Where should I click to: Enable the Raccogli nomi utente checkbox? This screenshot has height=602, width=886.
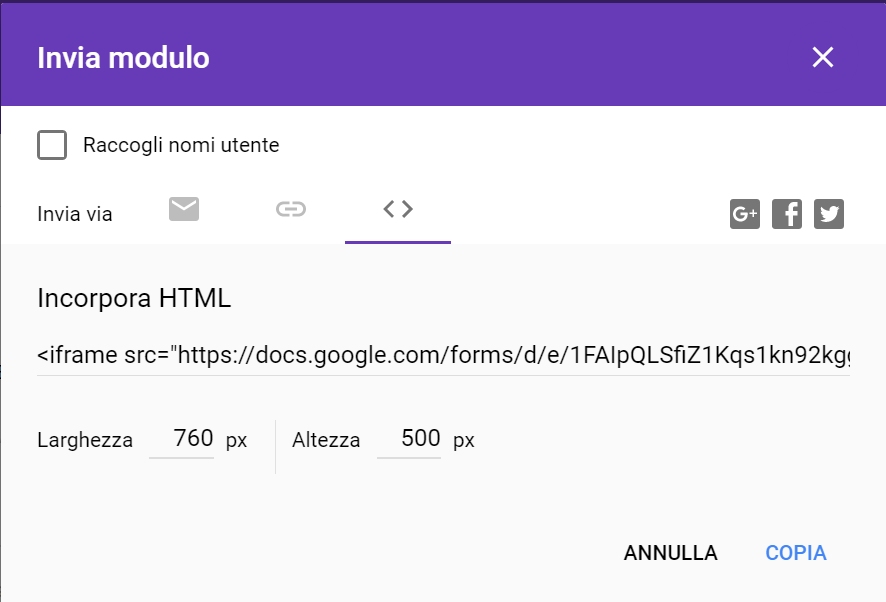click(52, 145)
